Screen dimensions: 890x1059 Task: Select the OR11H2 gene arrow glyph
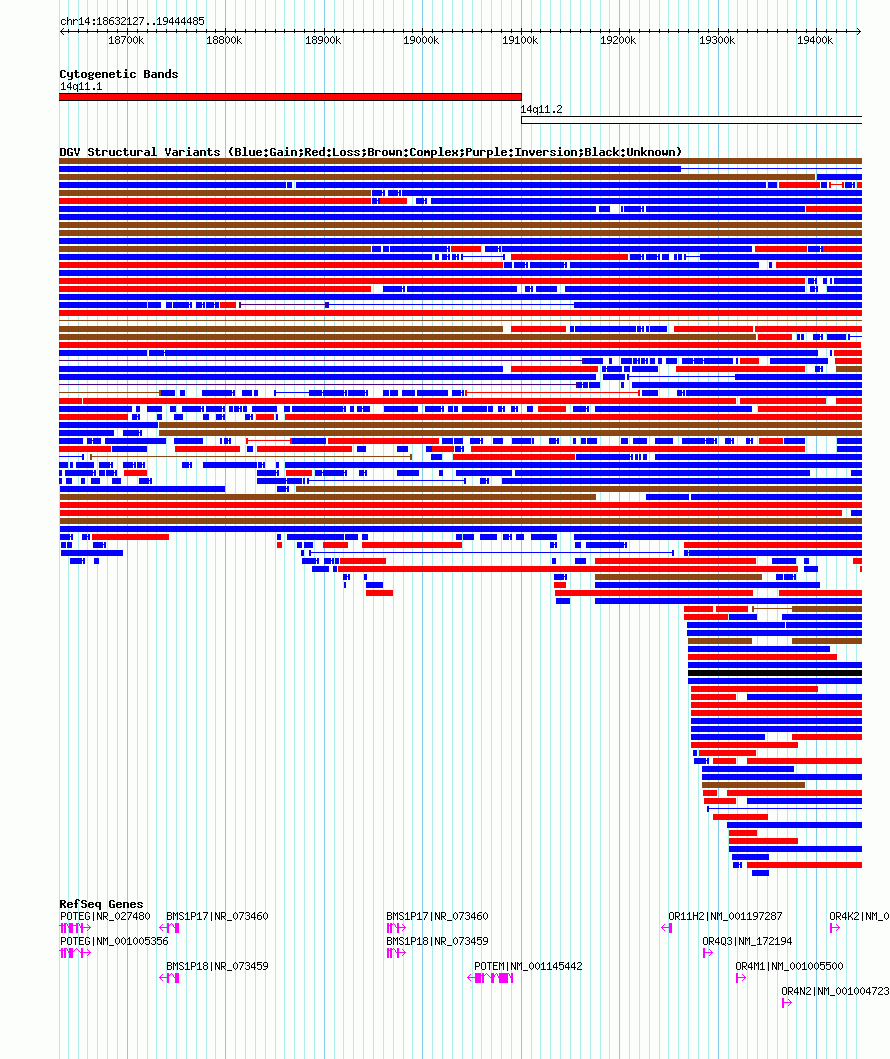(x=666, y=928)
